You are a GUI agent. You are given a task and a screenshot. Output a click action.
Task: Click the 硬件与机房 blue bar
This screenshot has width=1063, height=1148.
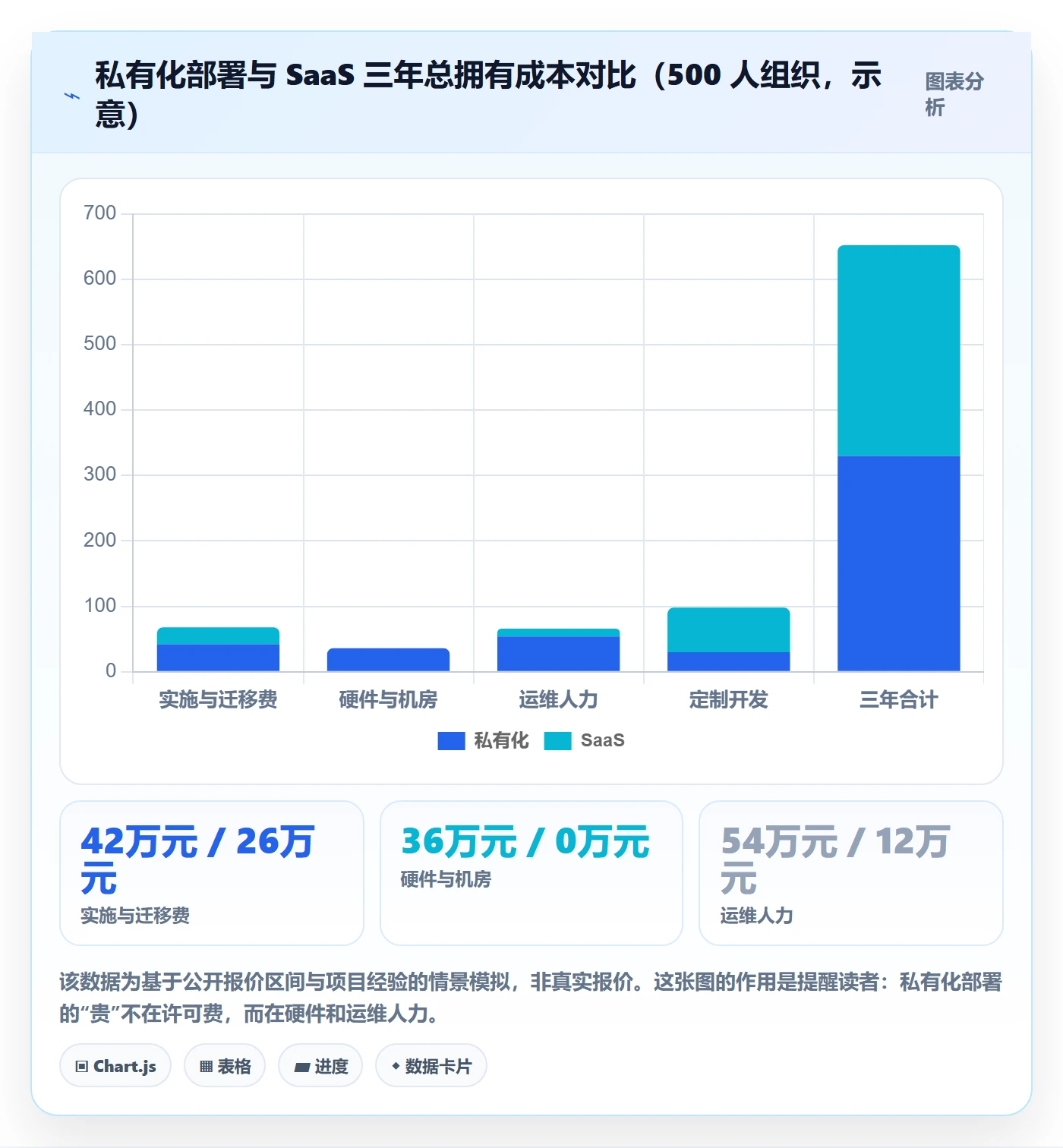point(388,660)
